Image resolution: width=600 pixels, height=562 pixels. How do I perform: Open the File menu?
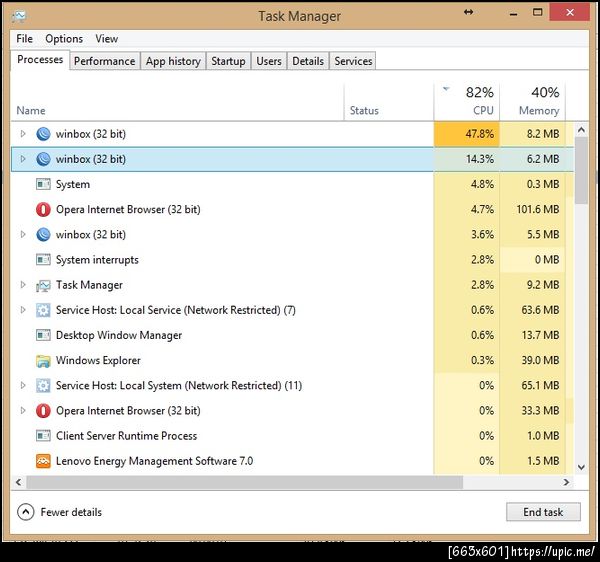[x=24, y=39]
